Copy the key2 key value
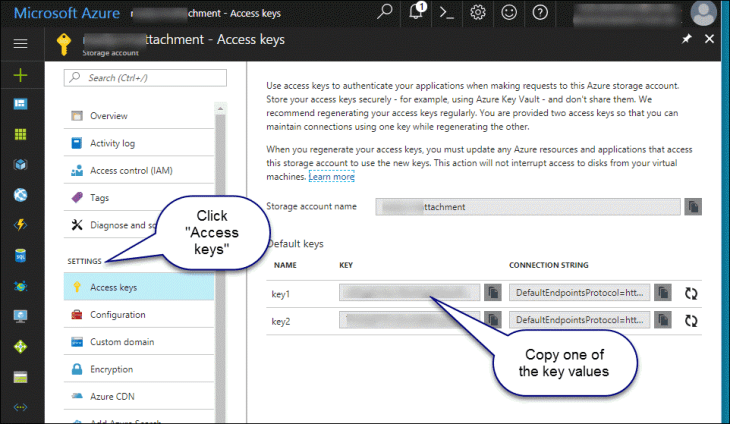Screen dimensions: 730x424 pyautogui.click(x=493, y=320)
